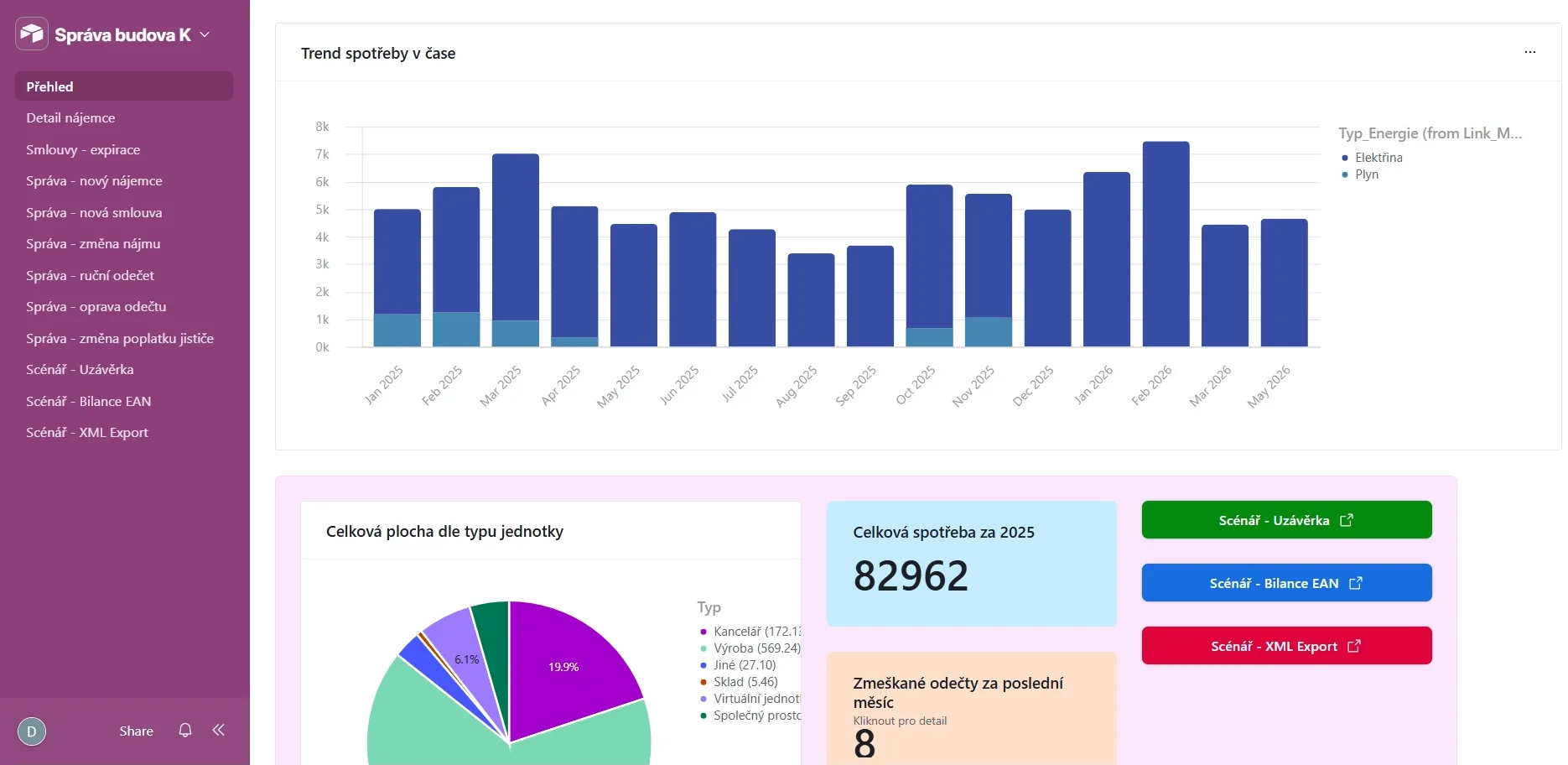Navigate to Správa - oprava odečtu

click(x=124, y=307)
